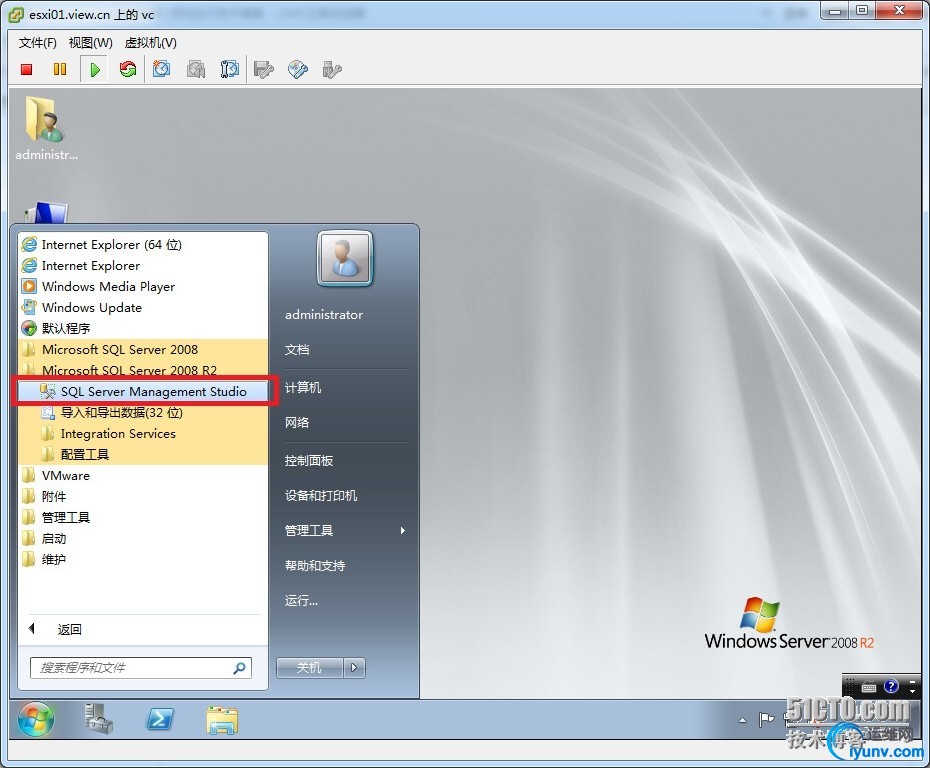Image resolution: width=930 pixels, height=768 pixels.
Task: Click the green power-on play icon
Action: click(95, 69)
